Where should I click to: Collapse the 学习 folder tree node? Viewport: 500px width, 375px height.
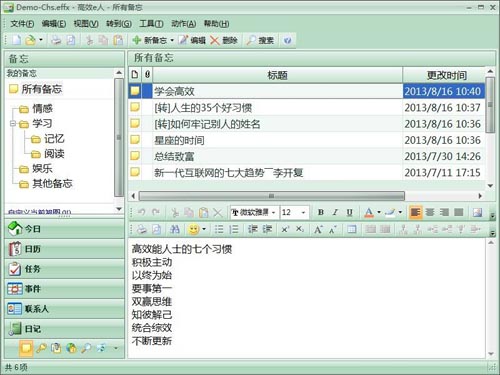[13, 124]
